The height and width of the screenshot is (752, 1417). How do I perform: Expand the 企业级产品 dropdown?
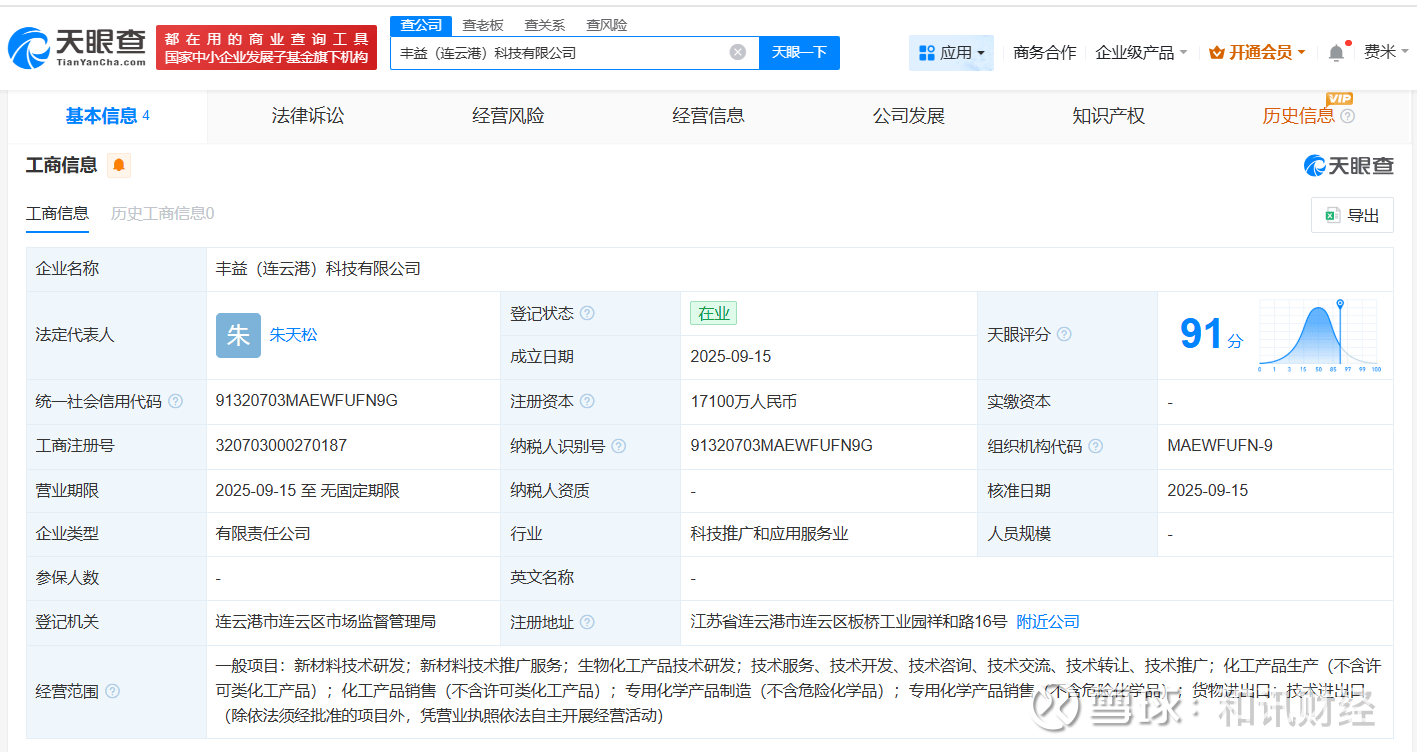pyautogui.click(x=1141, y=52)
